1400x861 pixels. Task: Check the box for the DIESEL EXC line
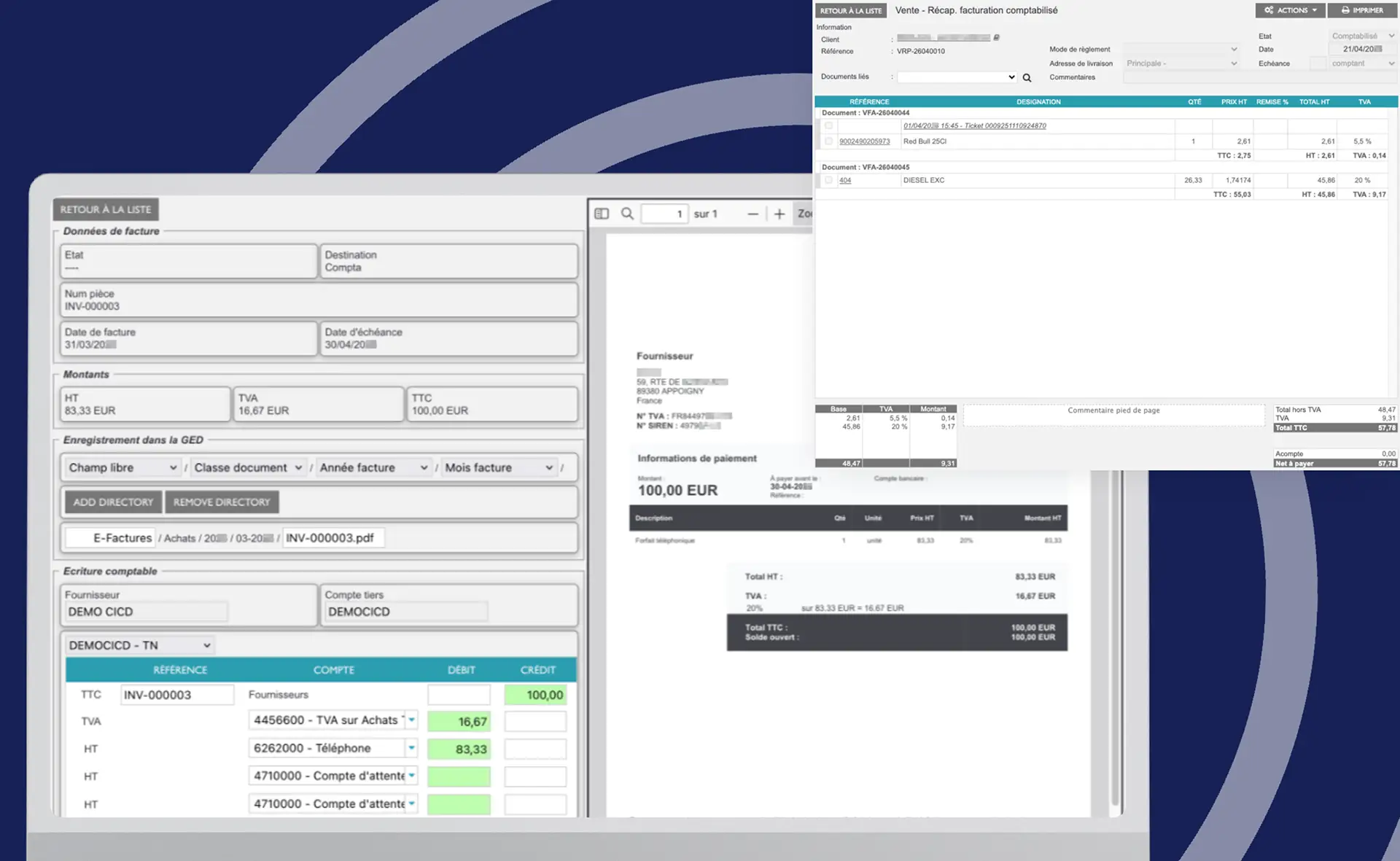[828, 179]
